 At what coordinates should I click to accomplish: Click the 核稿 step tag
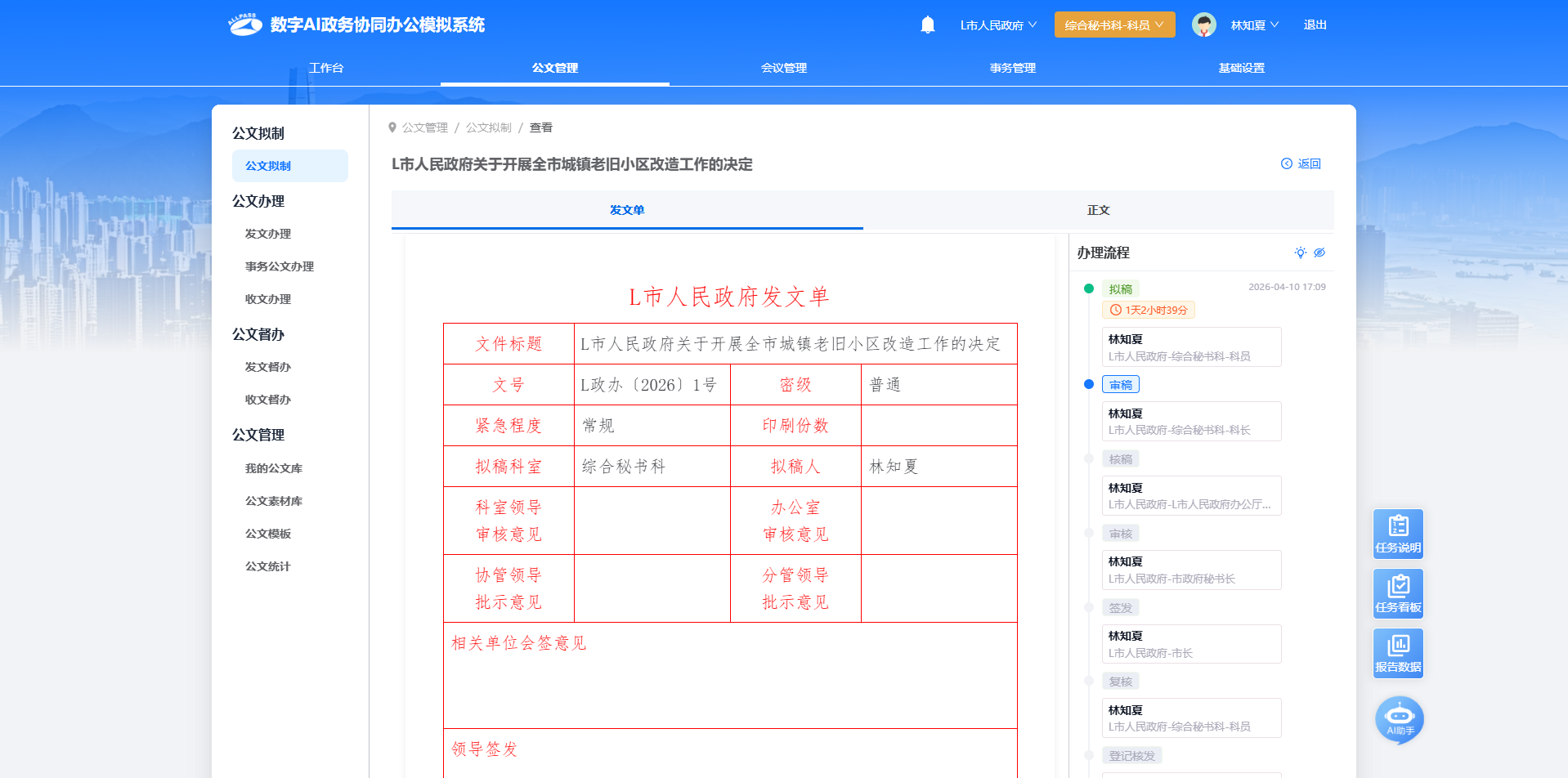(1121, 459)
